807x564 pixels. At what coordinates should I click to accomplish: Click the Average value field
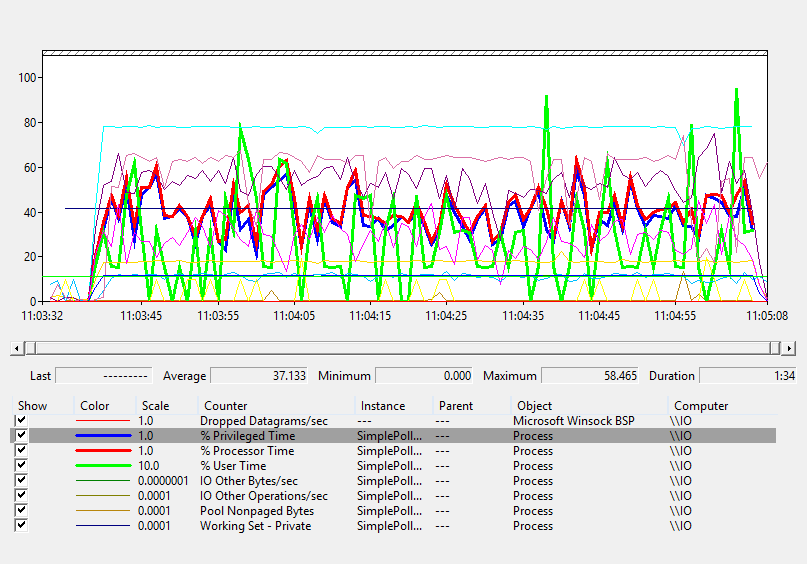pos(260,376)
